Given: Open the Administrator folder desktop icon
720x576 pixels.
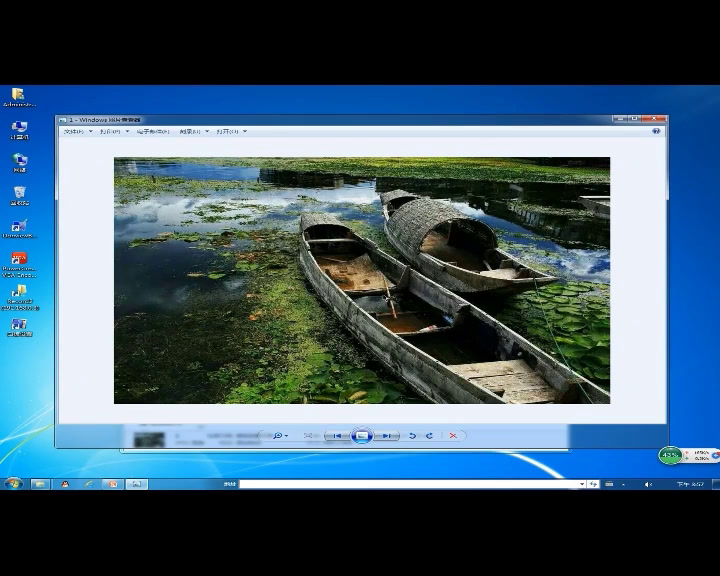Looking at the screenshot, I should click(x=19, y=97).
